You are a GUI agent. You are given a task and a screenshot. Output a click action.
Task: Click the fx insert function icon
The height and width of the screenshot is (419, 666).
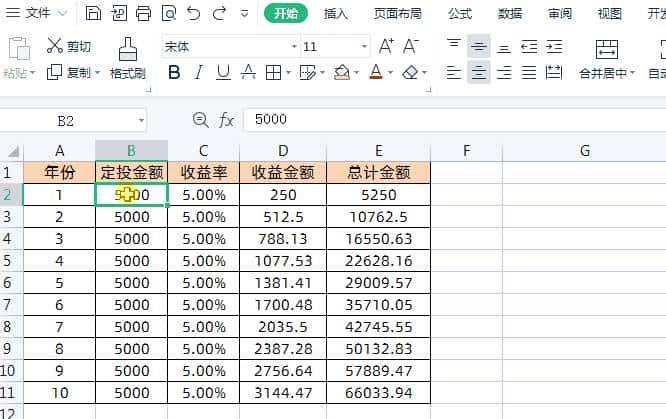tap(226, 120)
